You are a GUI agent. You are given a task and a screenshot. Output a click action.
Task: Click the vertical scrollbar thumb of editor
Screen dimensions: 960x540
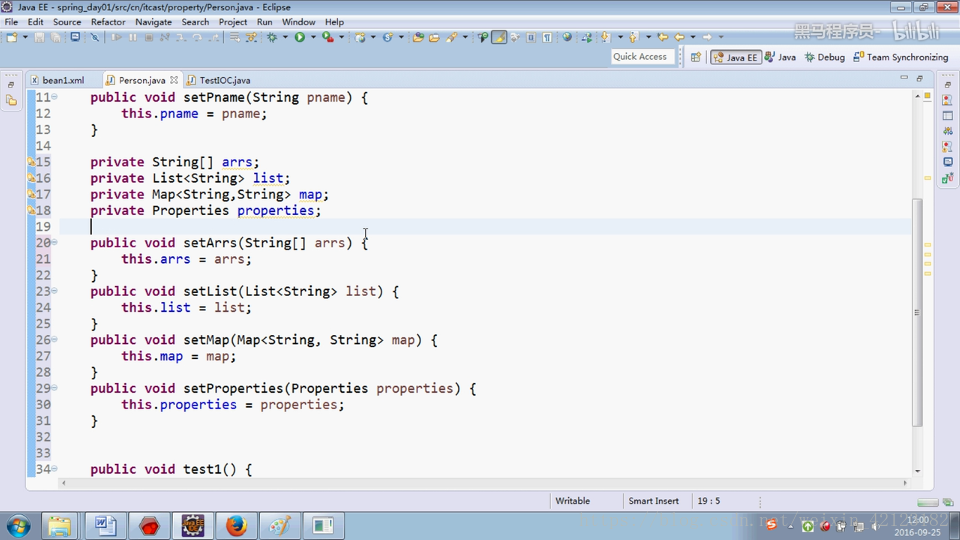pyautogui.click(x=917, y=312)
